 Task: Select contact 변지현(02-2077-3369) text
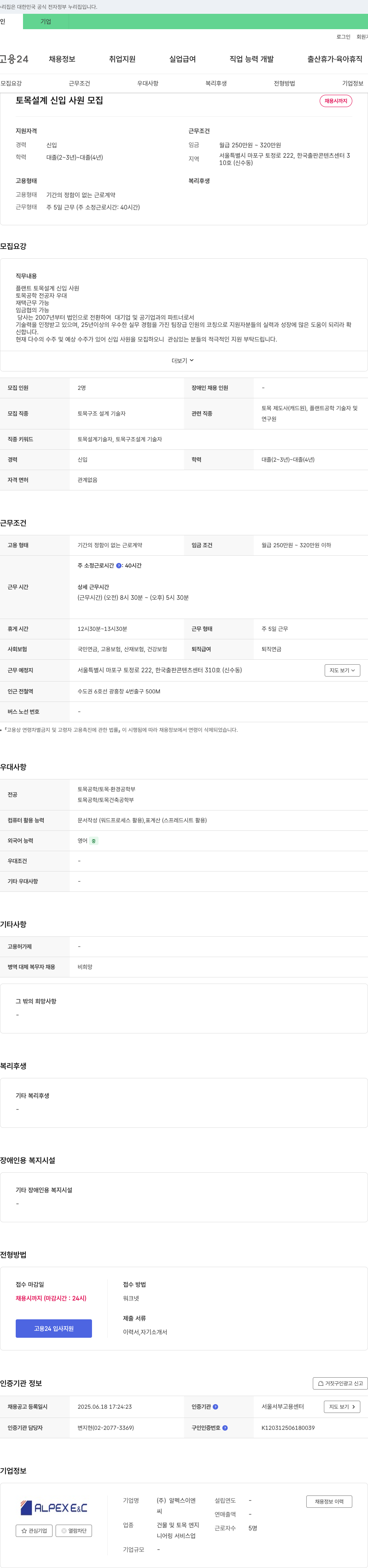point(106,1428)
